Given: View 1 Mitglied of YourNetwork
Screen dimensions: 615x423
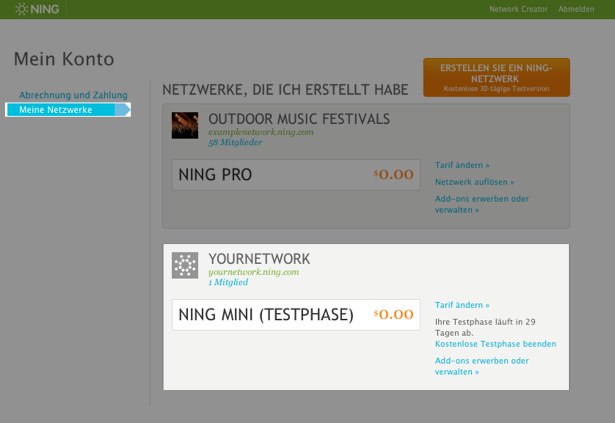Looking at the screenshot, I should pos(228,282).
